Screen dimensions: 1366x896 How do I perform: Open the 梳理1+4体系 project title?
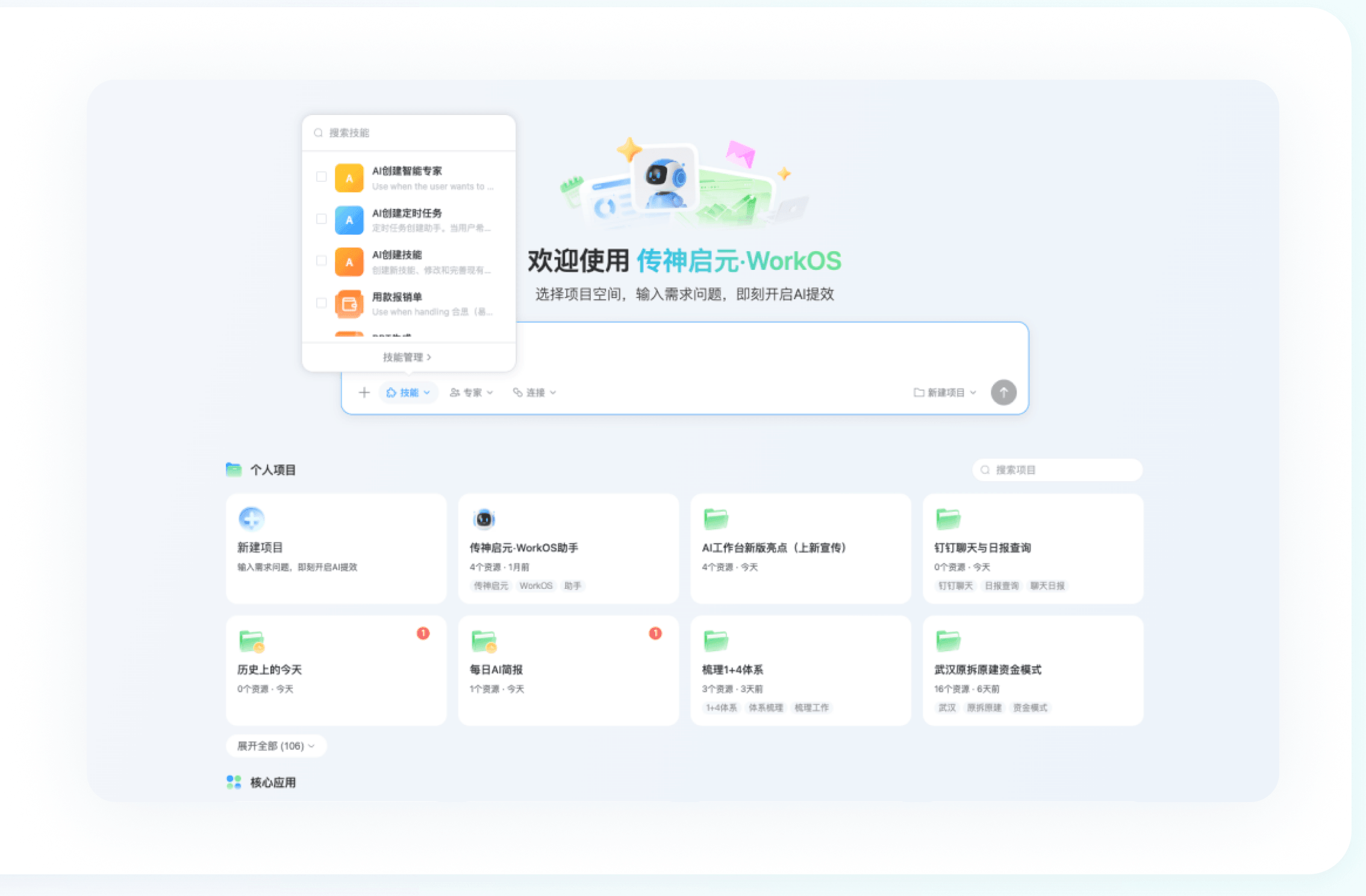click(732, 670)
